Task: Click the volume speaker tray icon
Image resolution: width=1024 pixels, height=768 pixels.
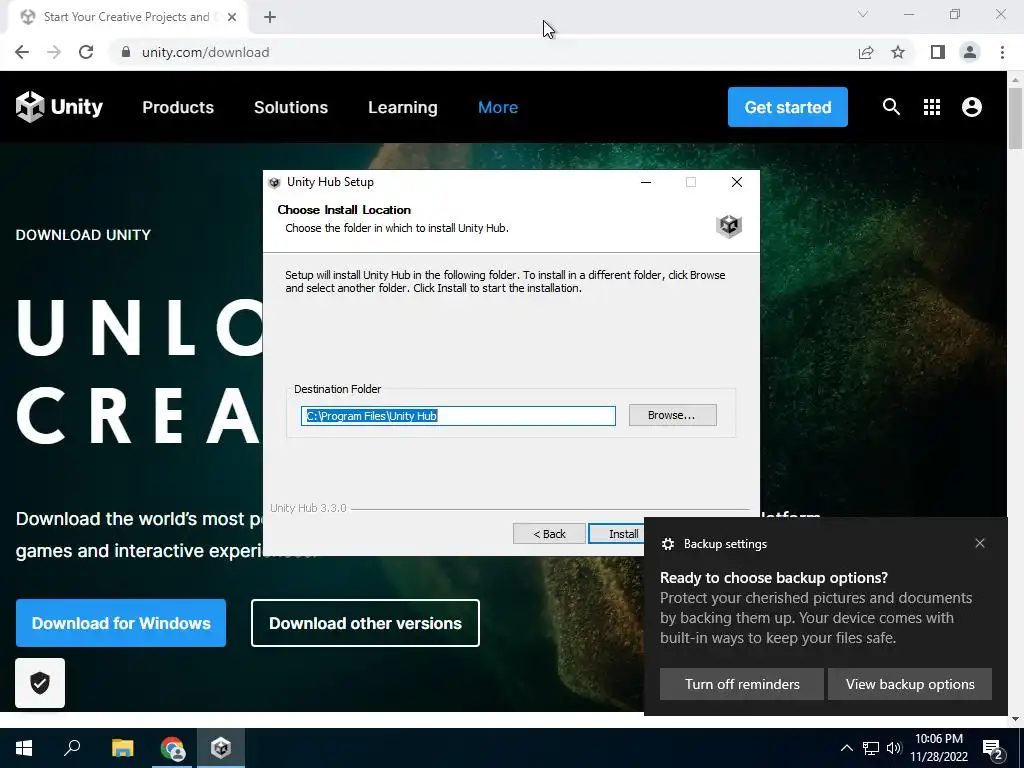Action: coord(894,748)
